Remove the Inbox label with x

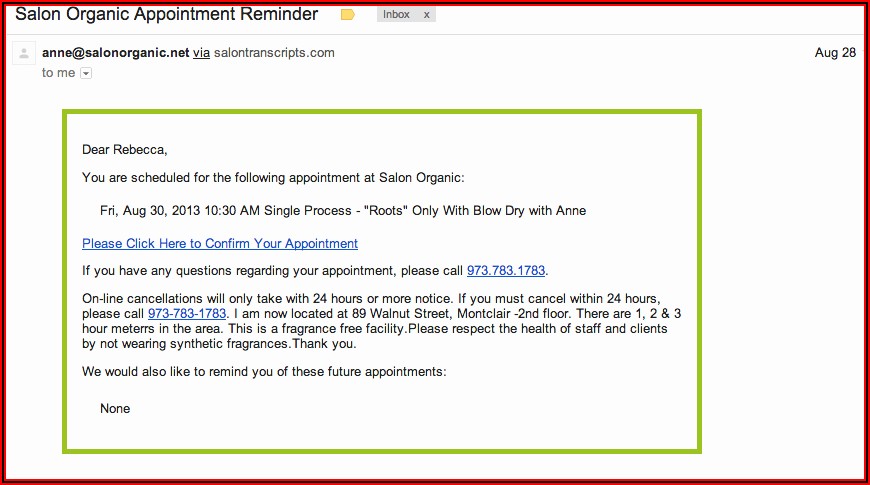[427, 15]
